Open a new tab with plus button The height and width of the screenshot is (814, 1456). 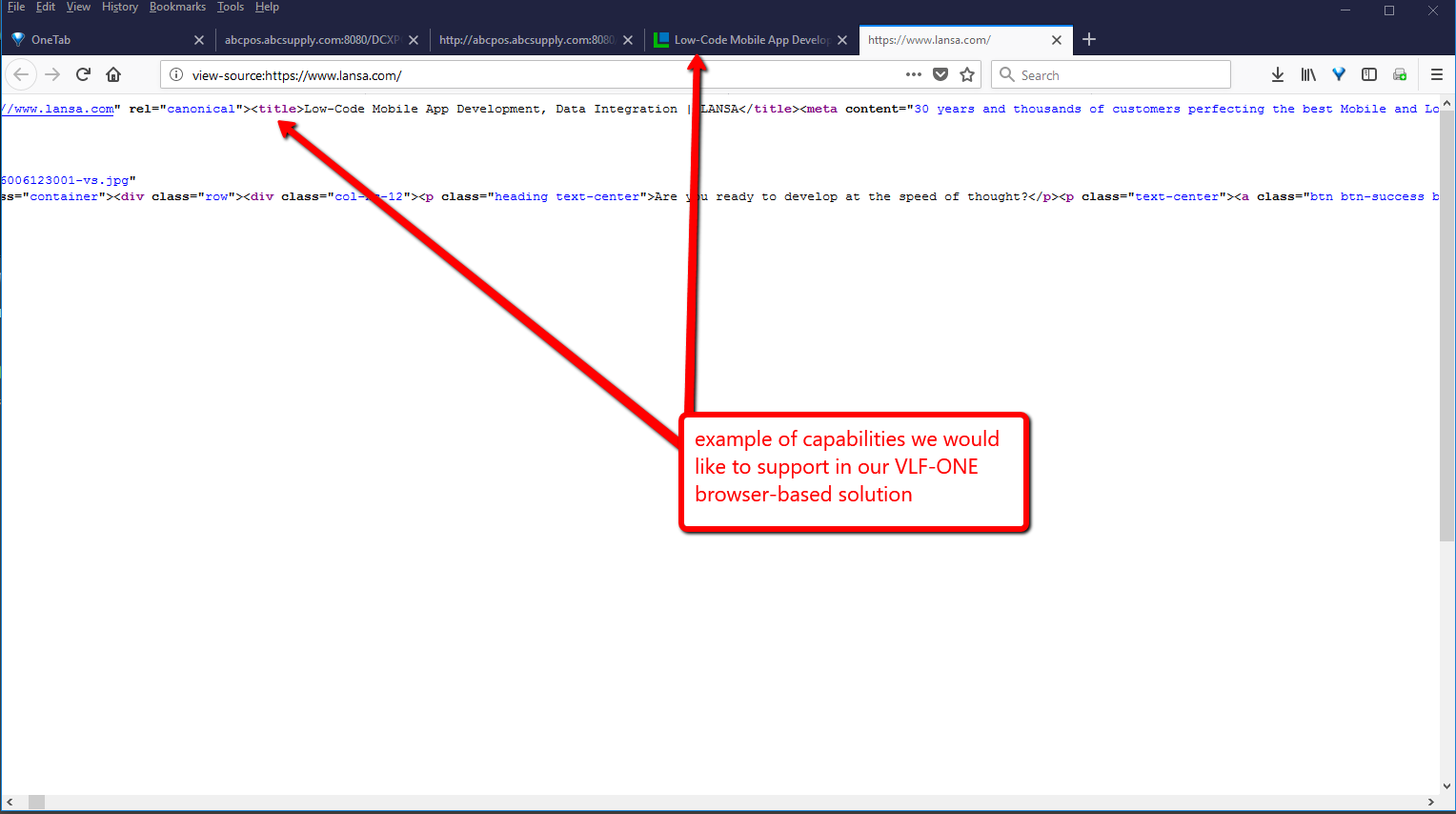click(1089, 39)
